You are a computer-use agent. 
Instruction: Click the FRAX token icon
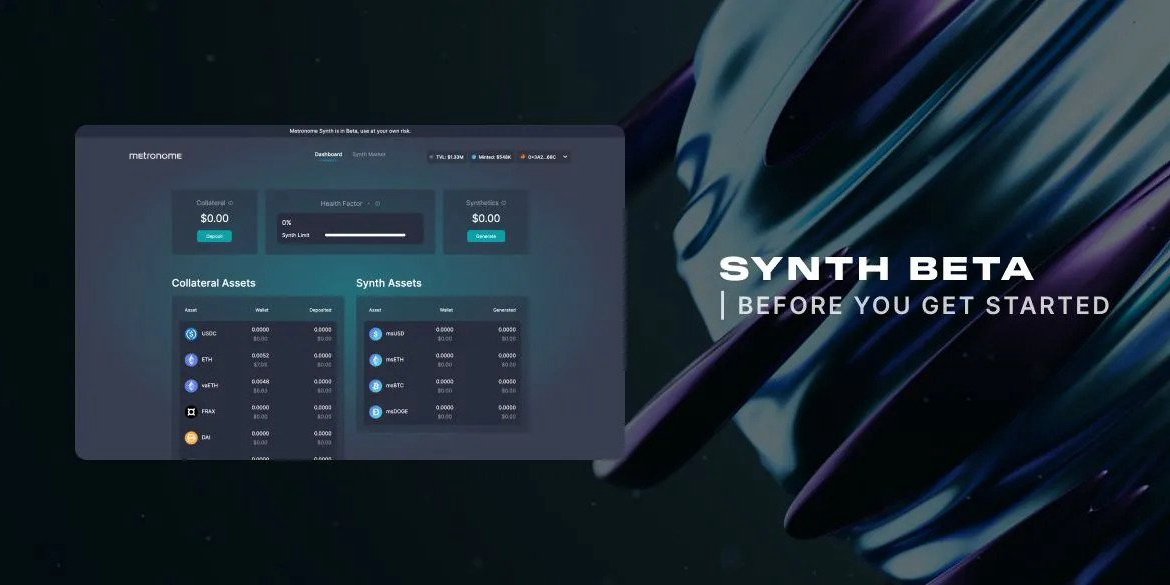(191, 412)
